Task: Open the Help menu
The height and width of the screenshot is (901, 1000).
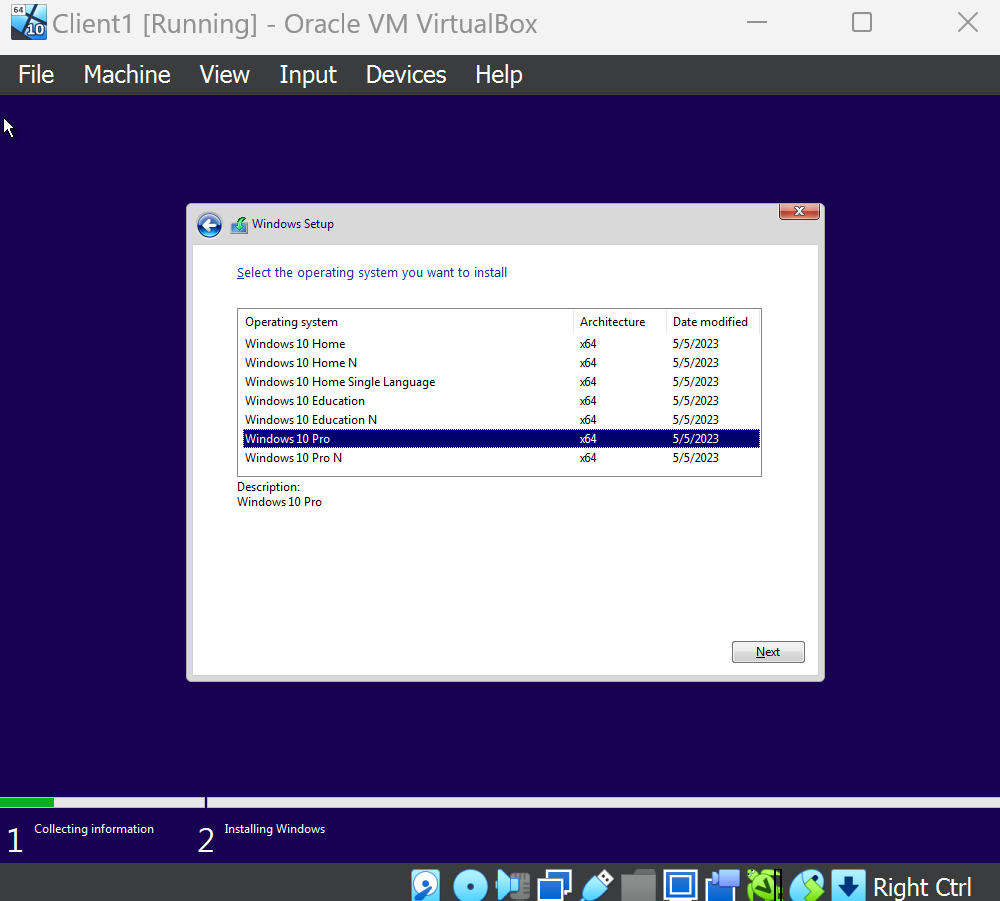Action: point(499,75)
